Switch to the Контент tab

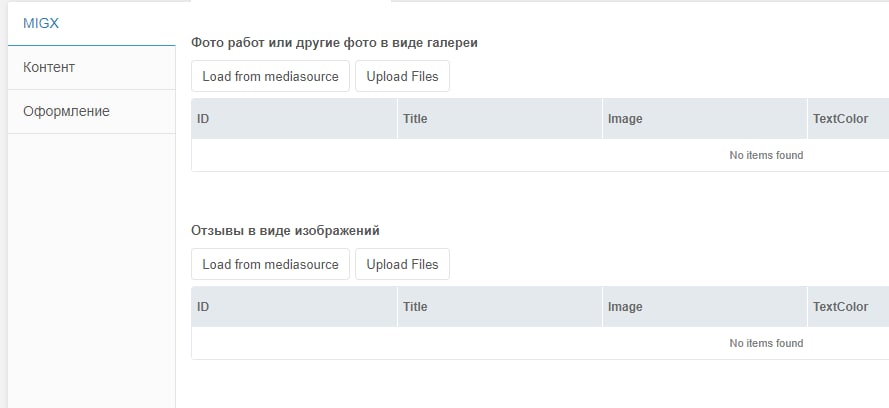(x=92, y=67)
